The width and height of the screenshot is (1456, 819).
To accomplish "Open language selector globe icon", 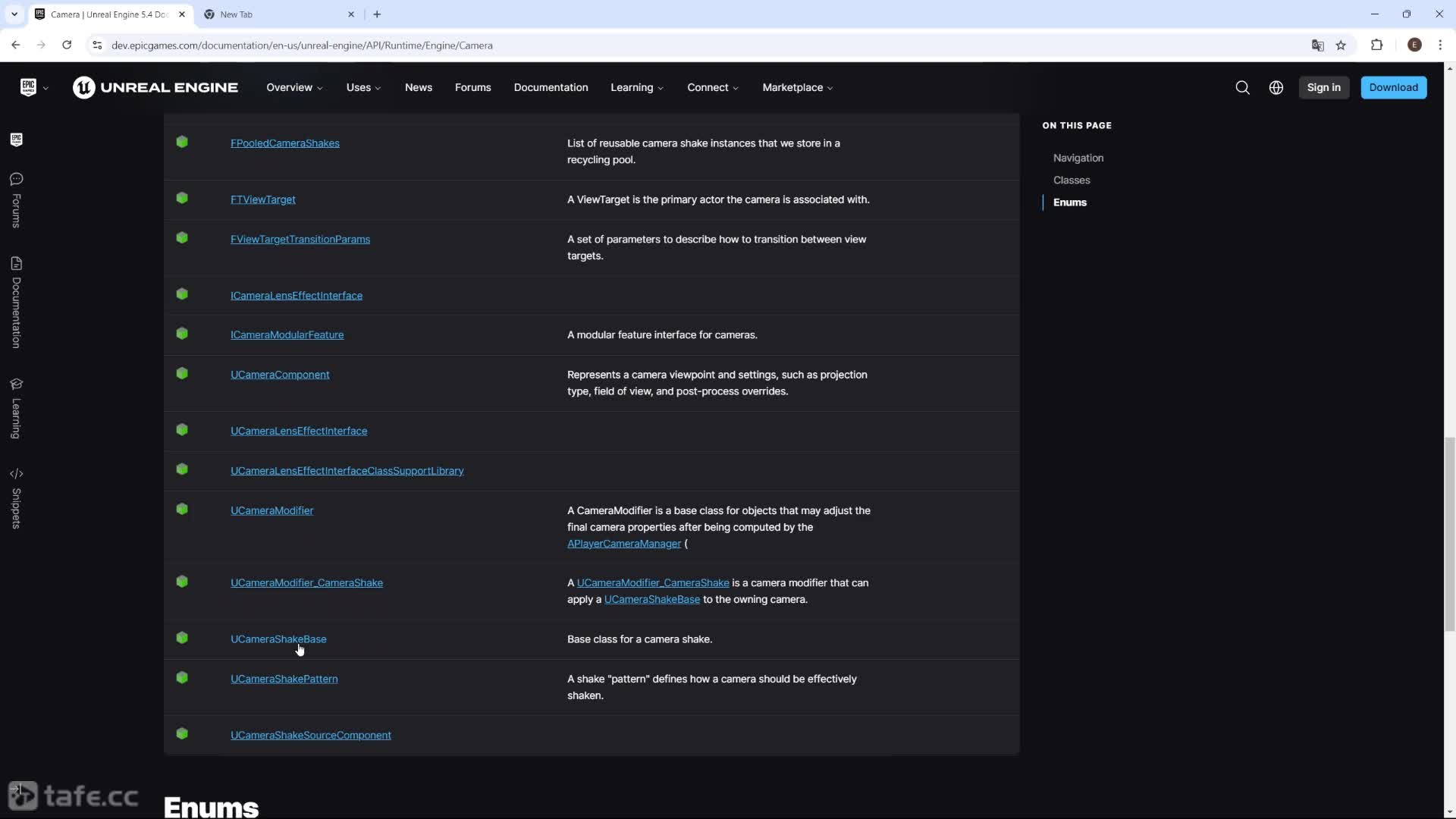I will (1276, 87).
